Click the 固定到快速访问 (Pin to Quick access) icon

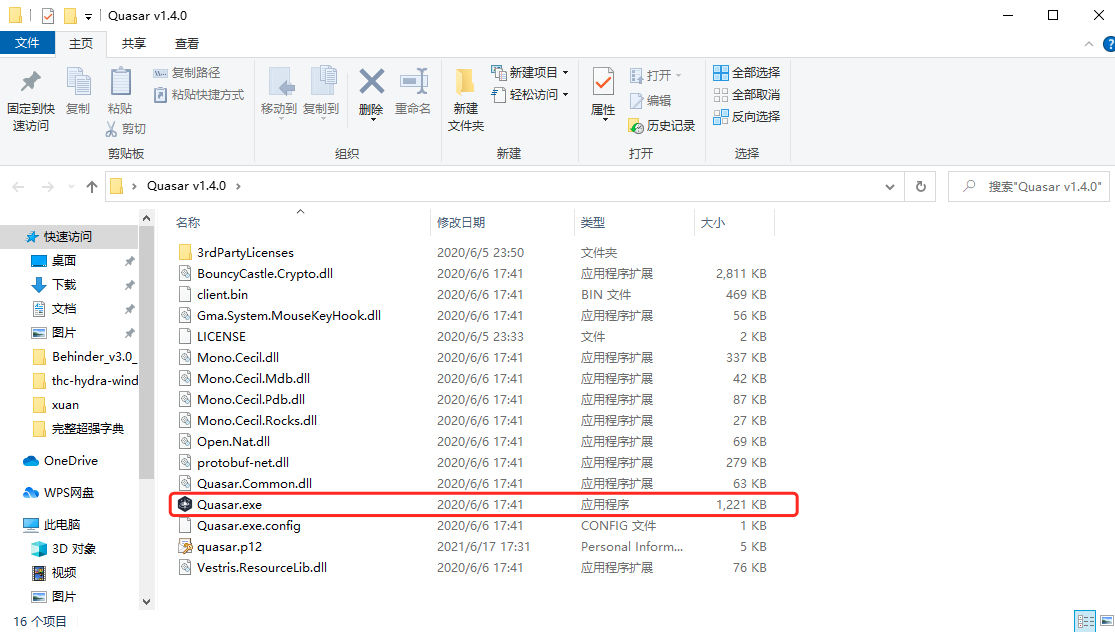click(29, 93)
